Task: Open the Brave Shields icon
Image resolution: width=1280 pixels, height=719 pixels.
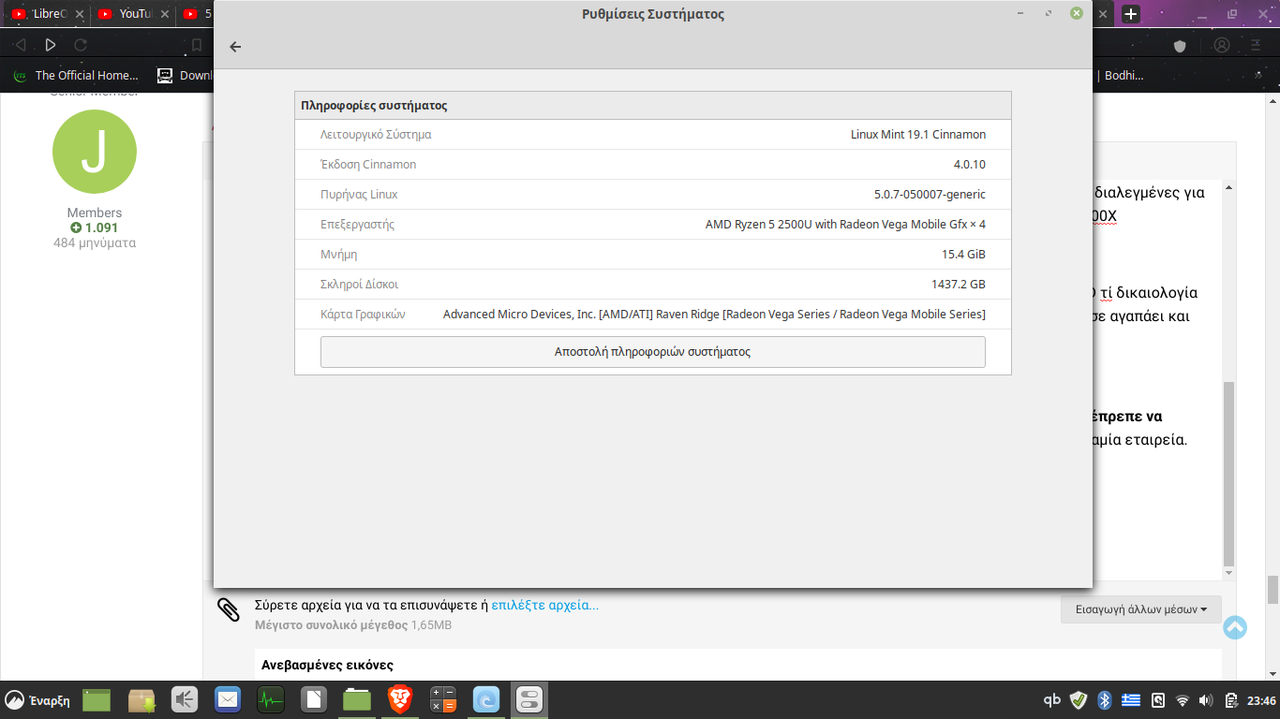Action: click(x=1180, y=45)
